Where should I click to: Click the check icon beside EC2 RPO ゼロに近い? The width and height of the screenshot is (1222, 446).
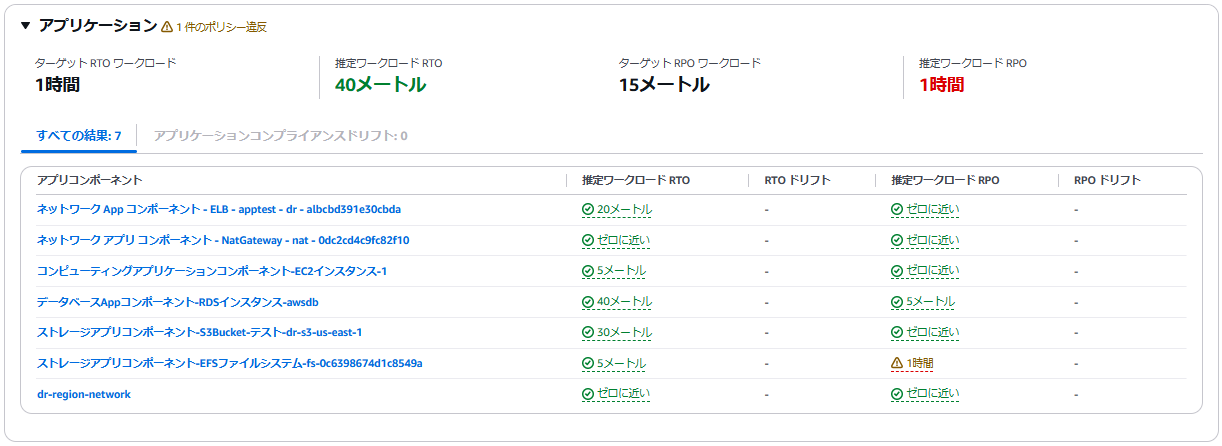(897, 271)
